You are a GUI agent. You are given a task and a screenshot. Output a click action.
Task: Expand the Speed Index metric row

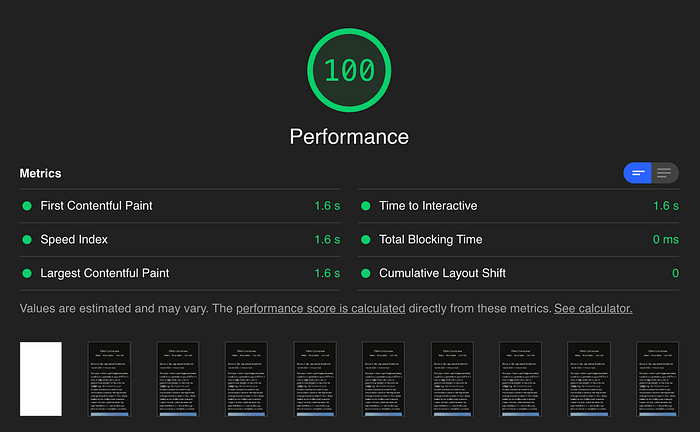pos(179,240)
